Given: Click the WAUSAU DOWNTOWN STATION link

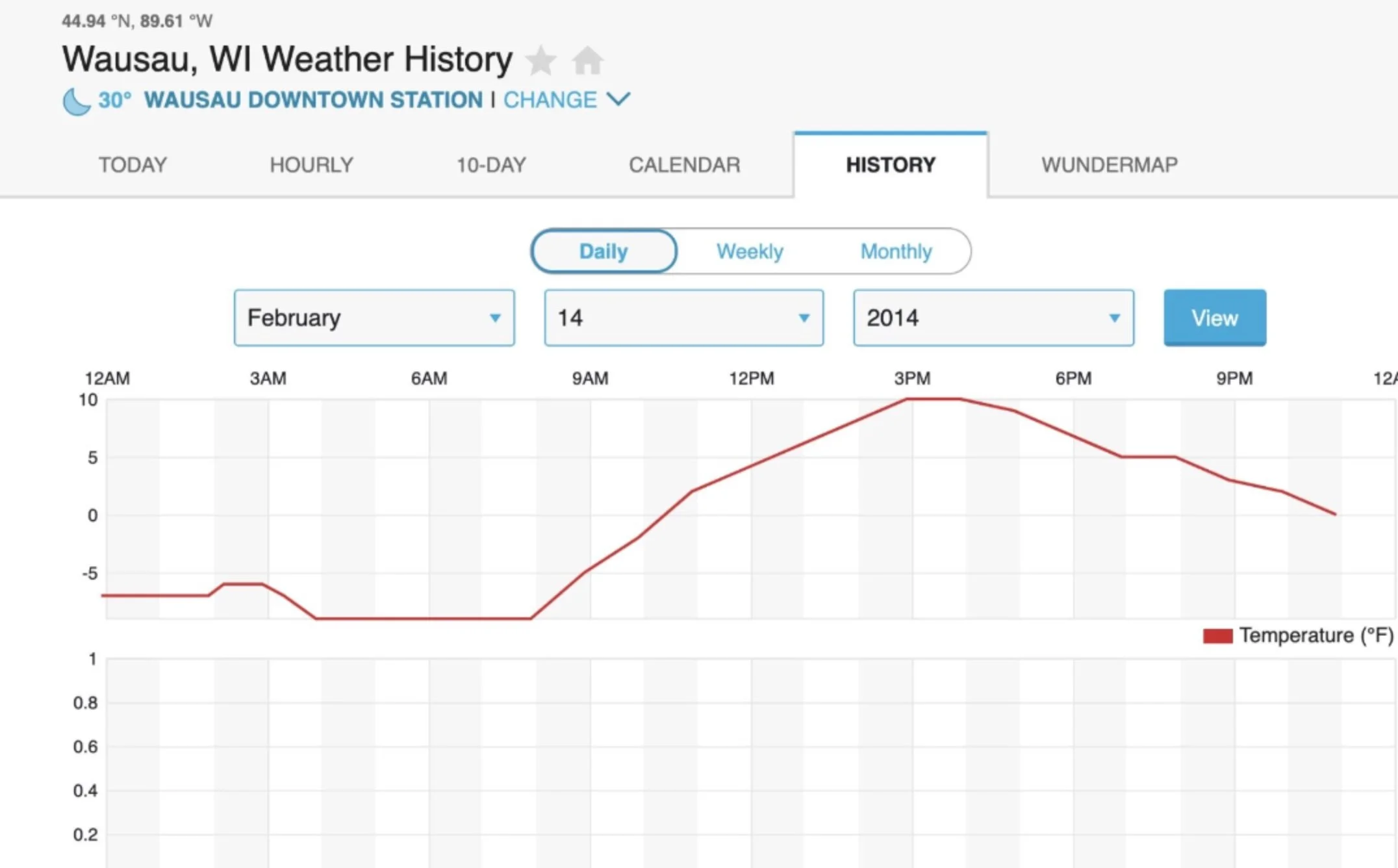Looking at the screenshot, I should [313, 100].
